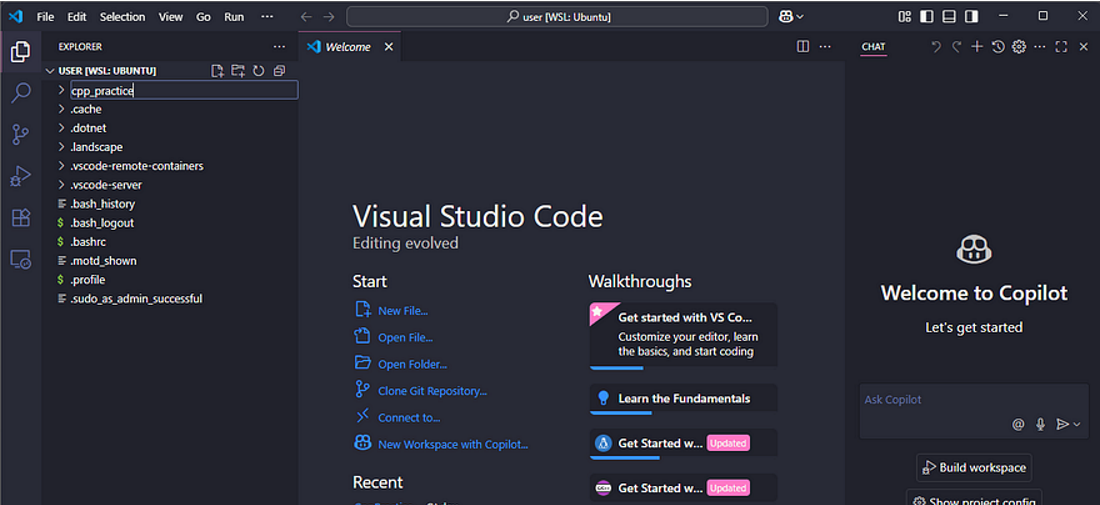
Task: Open the Copilot title bar dropdown arrow
Action: coord(800,17)
